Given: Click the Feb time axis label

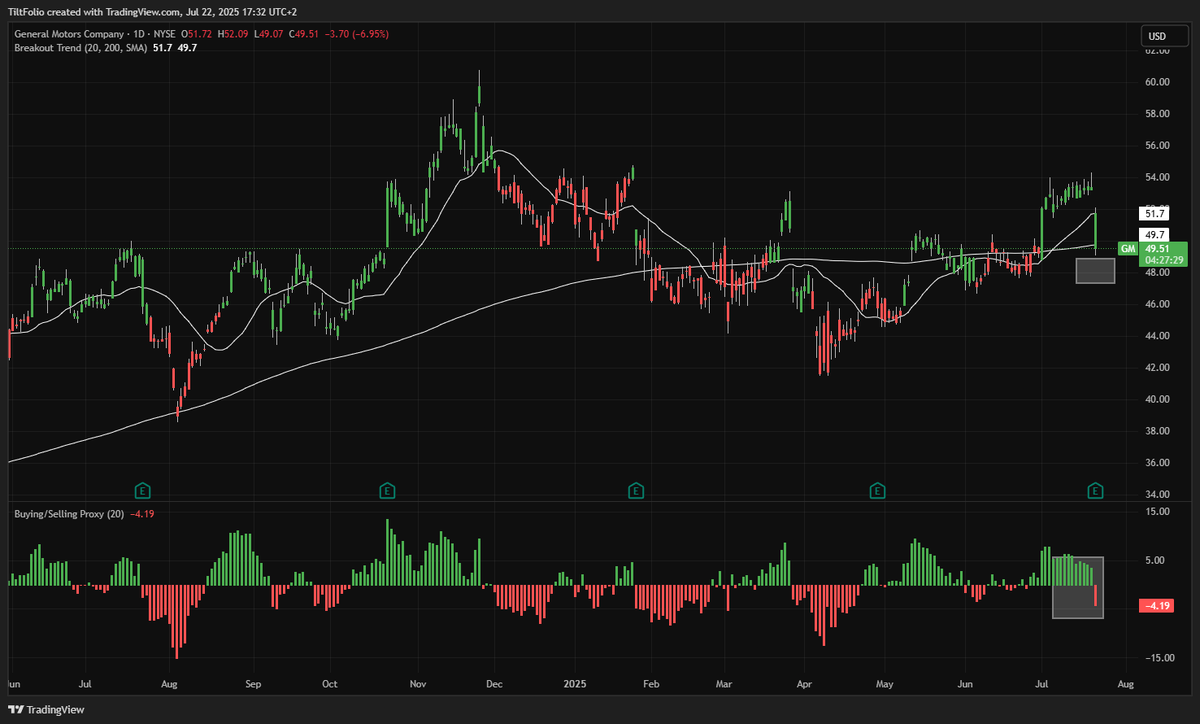Looking at the screenshot, I should pyautogui.click(x=650, y=686).
